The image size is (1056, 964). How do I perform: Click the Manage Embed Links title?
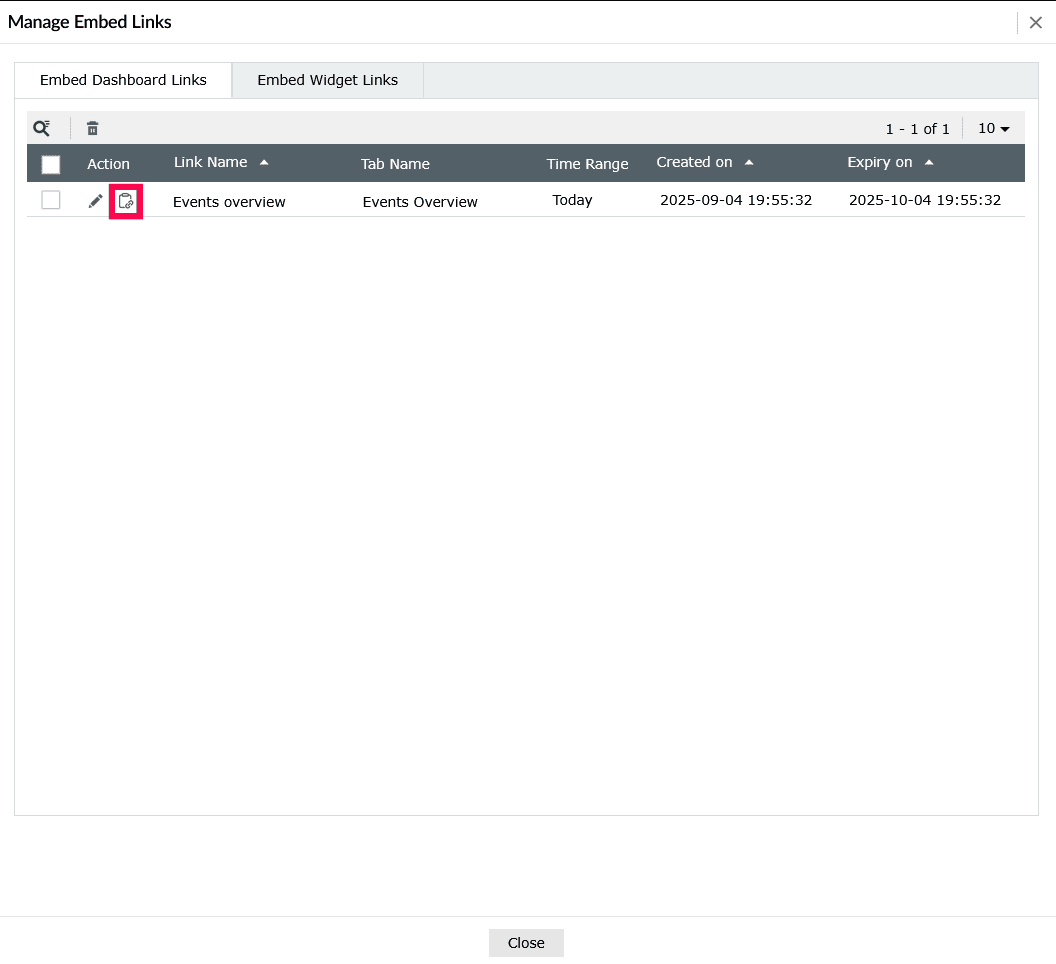click(x=90, y=22)
